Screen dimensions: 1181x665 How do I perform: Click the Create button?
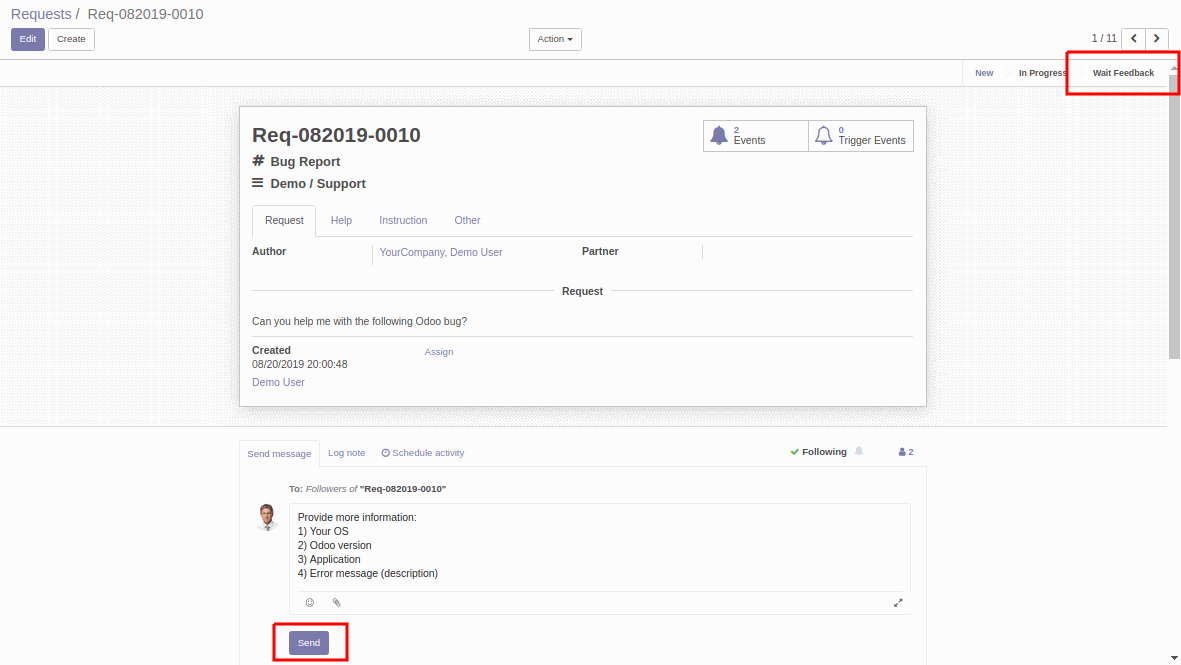(72, 39)
